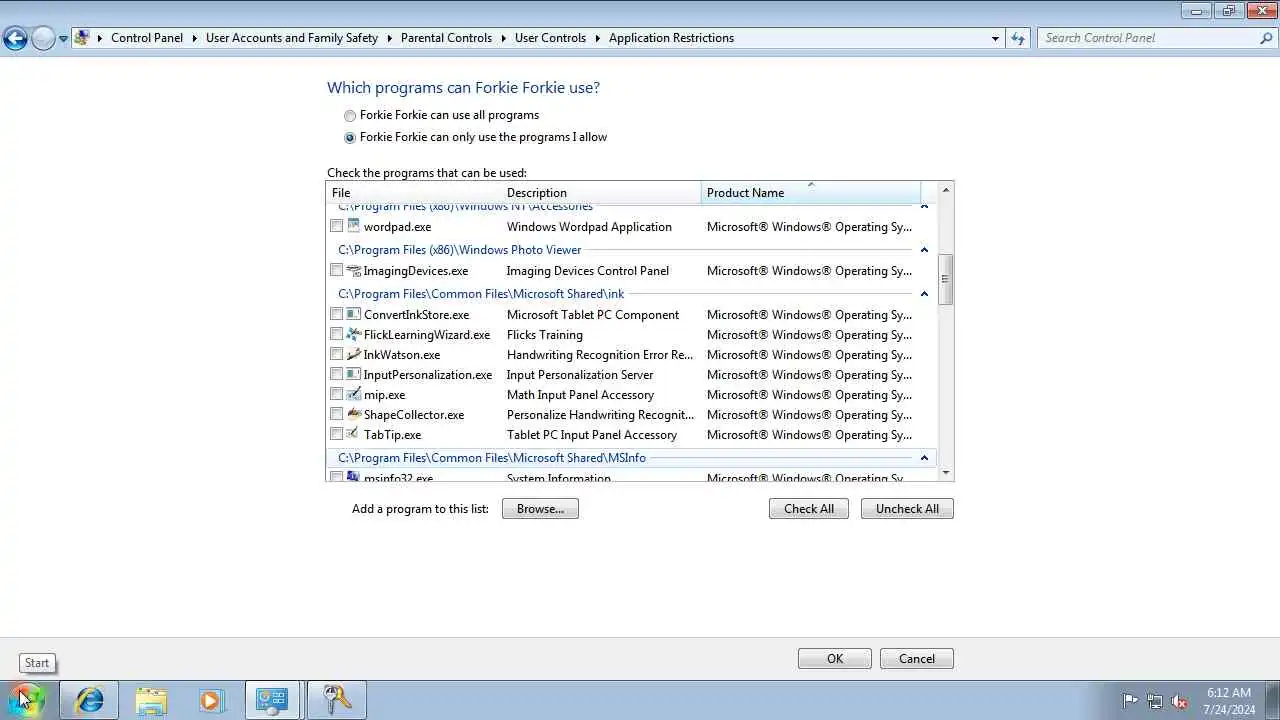
Task: Check the mip.exe checkbox
Action: [337, 394]
